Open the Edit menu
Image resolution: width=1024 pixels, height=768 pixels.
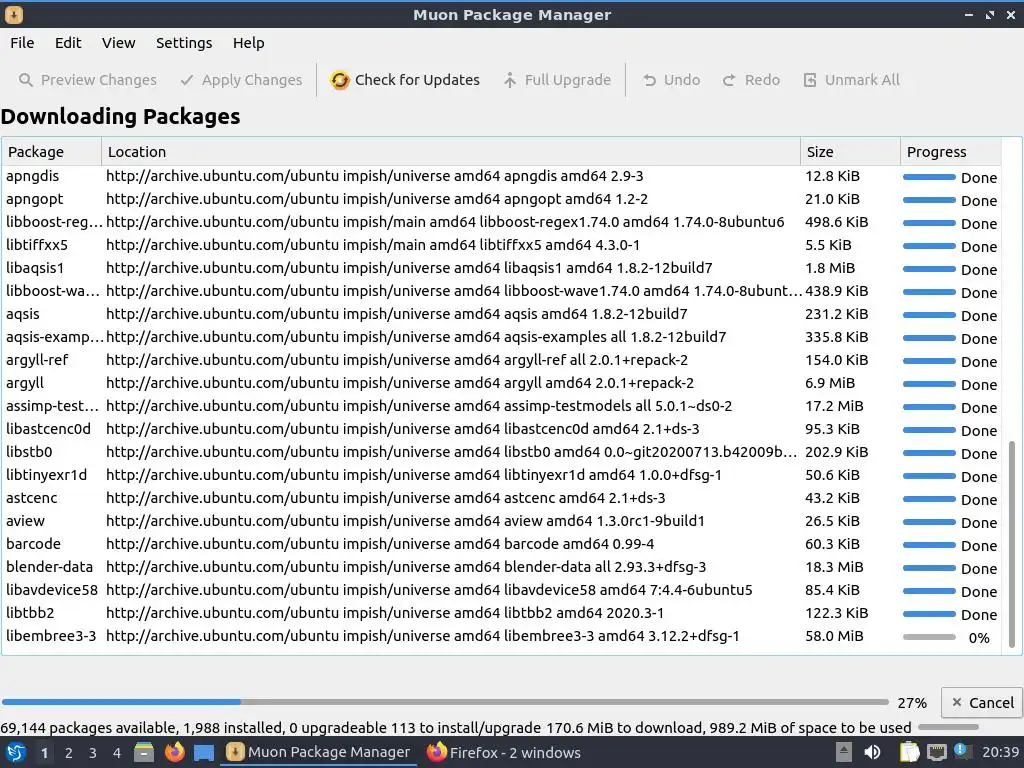[68, 43]
